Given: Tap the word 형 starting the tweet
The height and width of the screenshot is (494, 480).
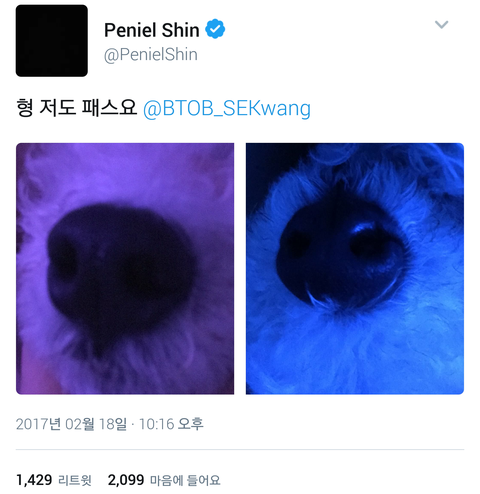Looking at the screenshot, I should point(25,107).
